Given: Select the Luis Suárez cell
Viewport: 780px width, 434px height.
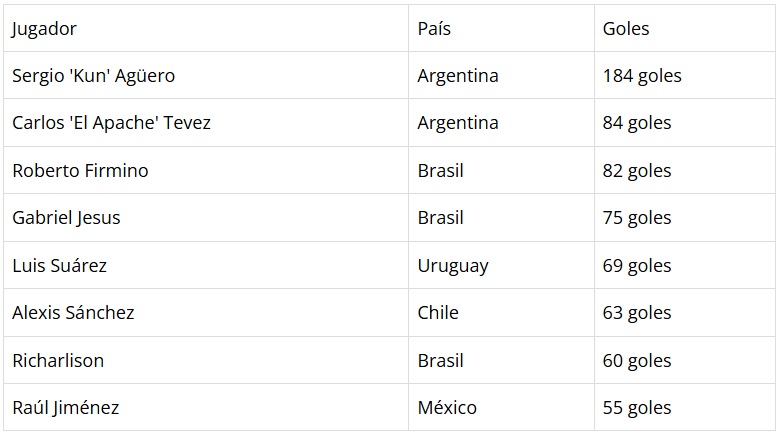Looking at the screenshot, I should click(59, 266).
